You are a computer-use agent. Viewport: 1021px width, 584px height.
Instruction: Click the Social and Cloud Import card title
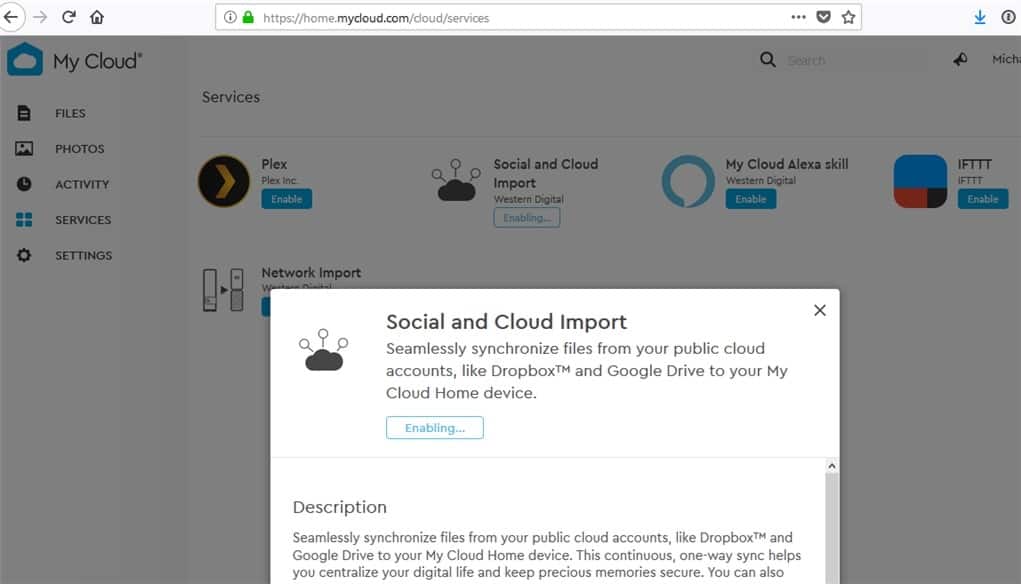546,174
